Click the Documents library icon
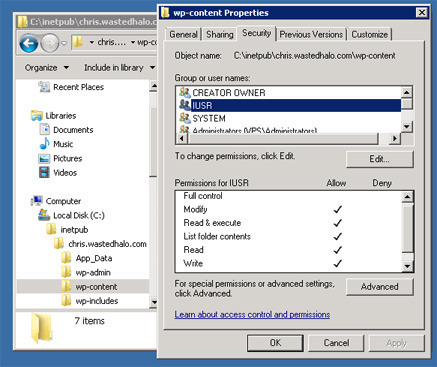 (x=44, y=129)
